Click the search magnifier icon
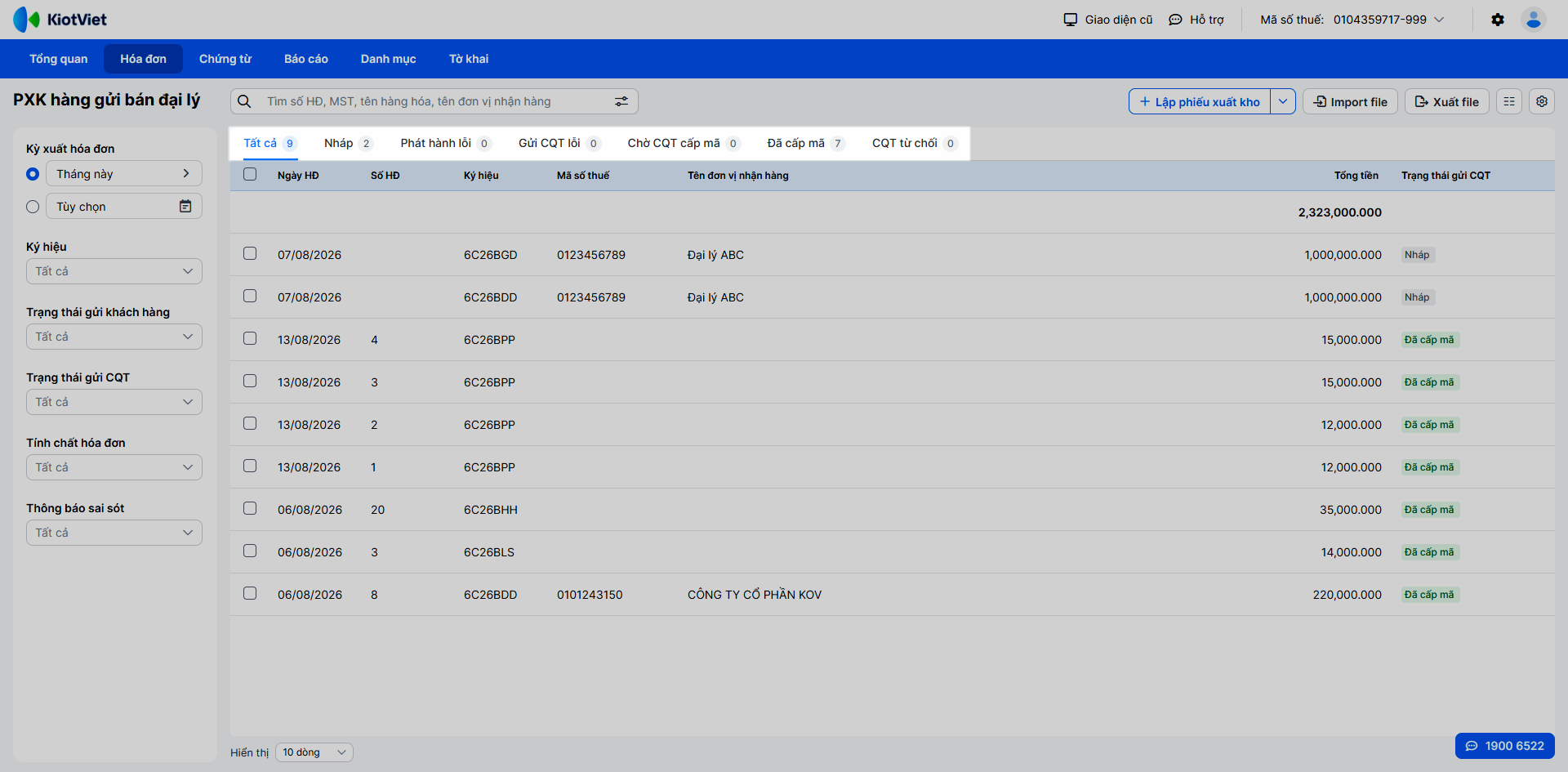This screenshot has width=1568, height=772. pyautogui.click(x=244, y=101)
